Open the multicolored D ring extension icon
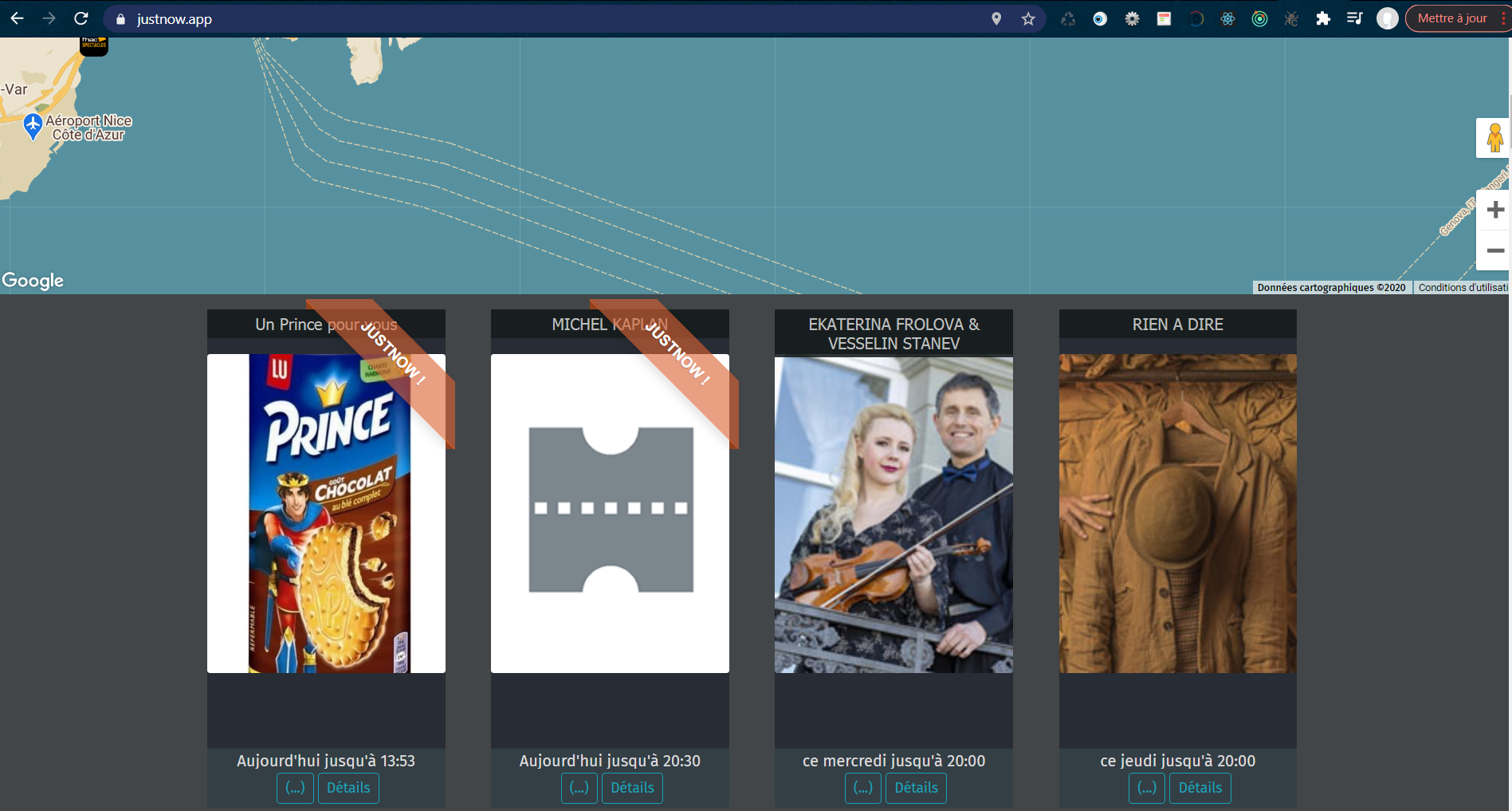 (x=1196, y=18)
